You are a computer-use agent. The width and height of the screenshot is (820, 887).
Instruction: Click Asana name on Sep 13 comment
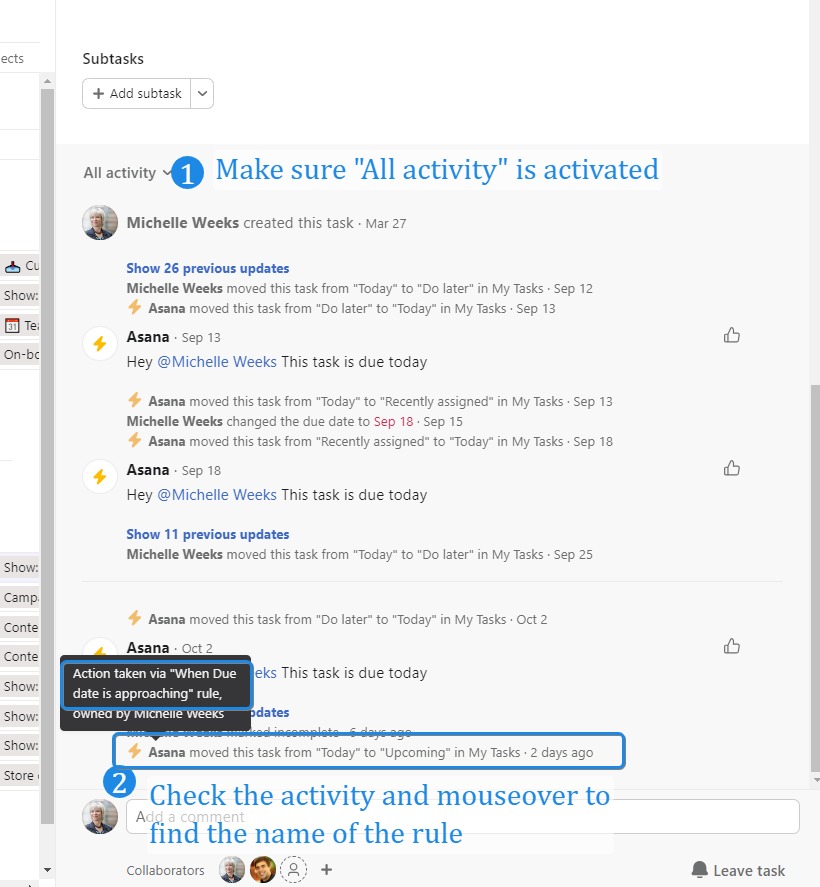(148, 337)
